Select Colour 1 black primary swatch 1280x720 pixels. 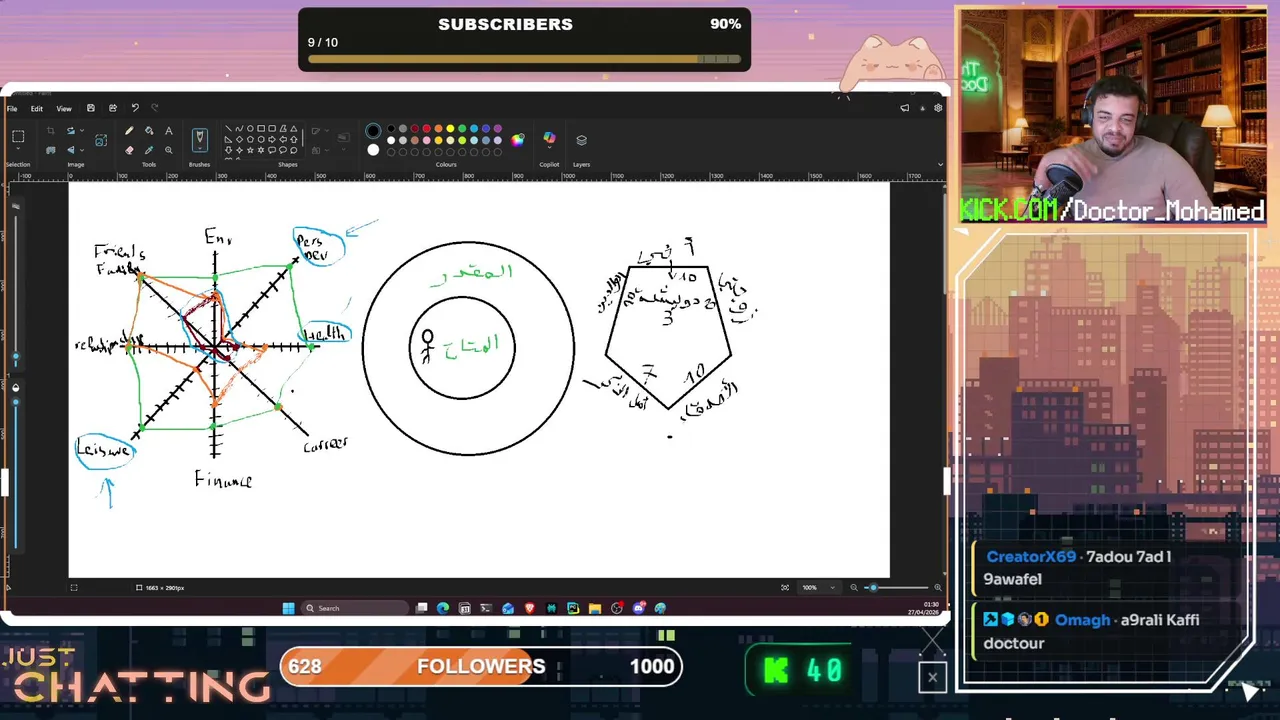point(373,130)
